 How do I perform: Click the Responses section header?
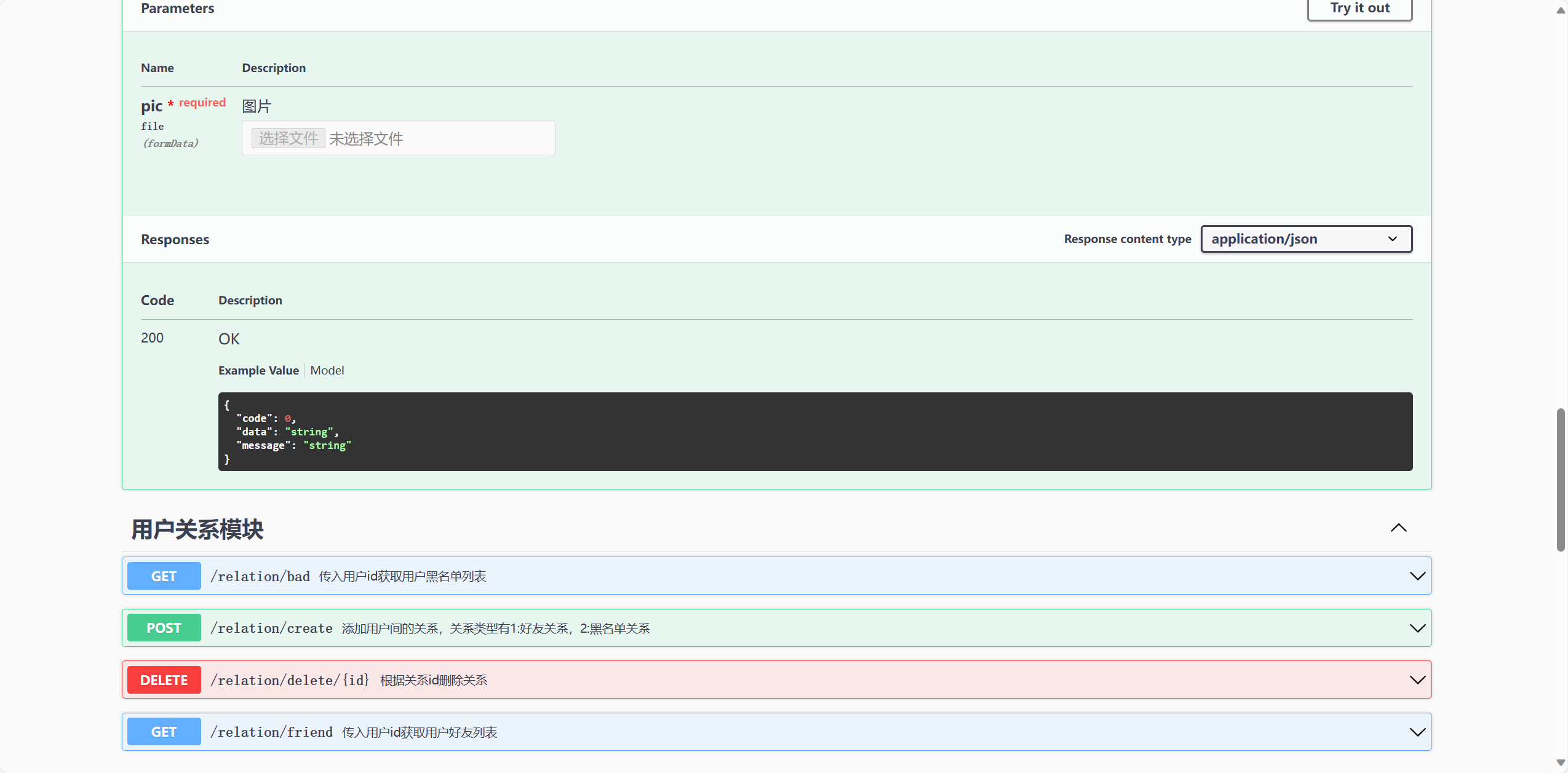(x=175, y=239)
